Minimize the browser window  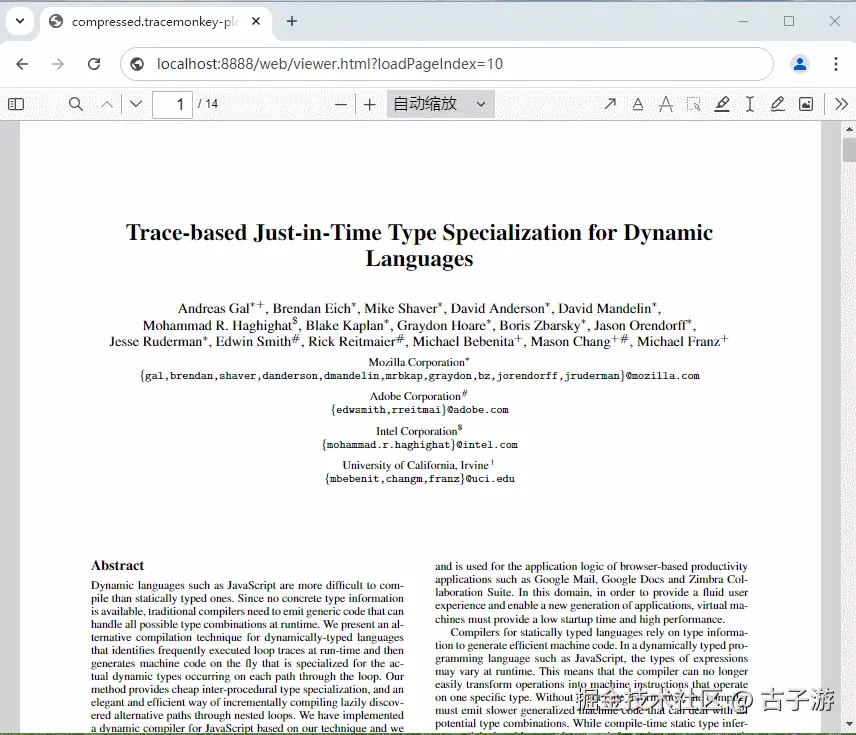[743, 21]
